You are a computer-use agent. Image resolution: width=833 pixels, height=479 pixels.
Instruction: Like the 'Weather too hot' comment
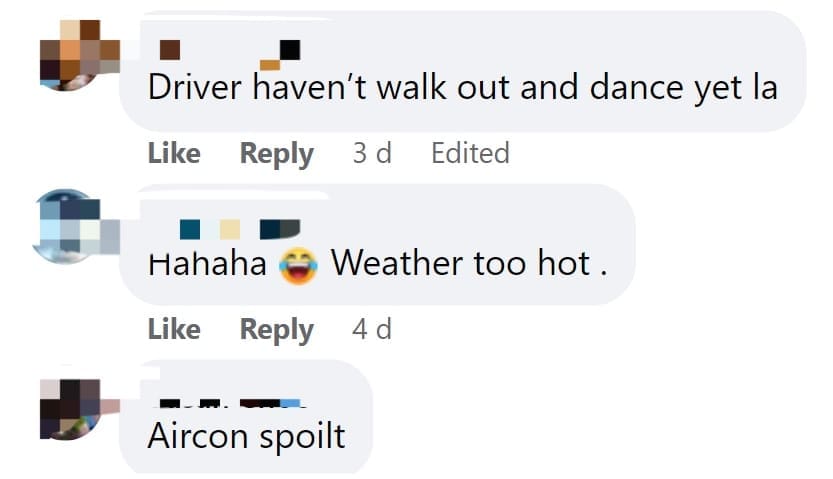[x=174, y=329]
